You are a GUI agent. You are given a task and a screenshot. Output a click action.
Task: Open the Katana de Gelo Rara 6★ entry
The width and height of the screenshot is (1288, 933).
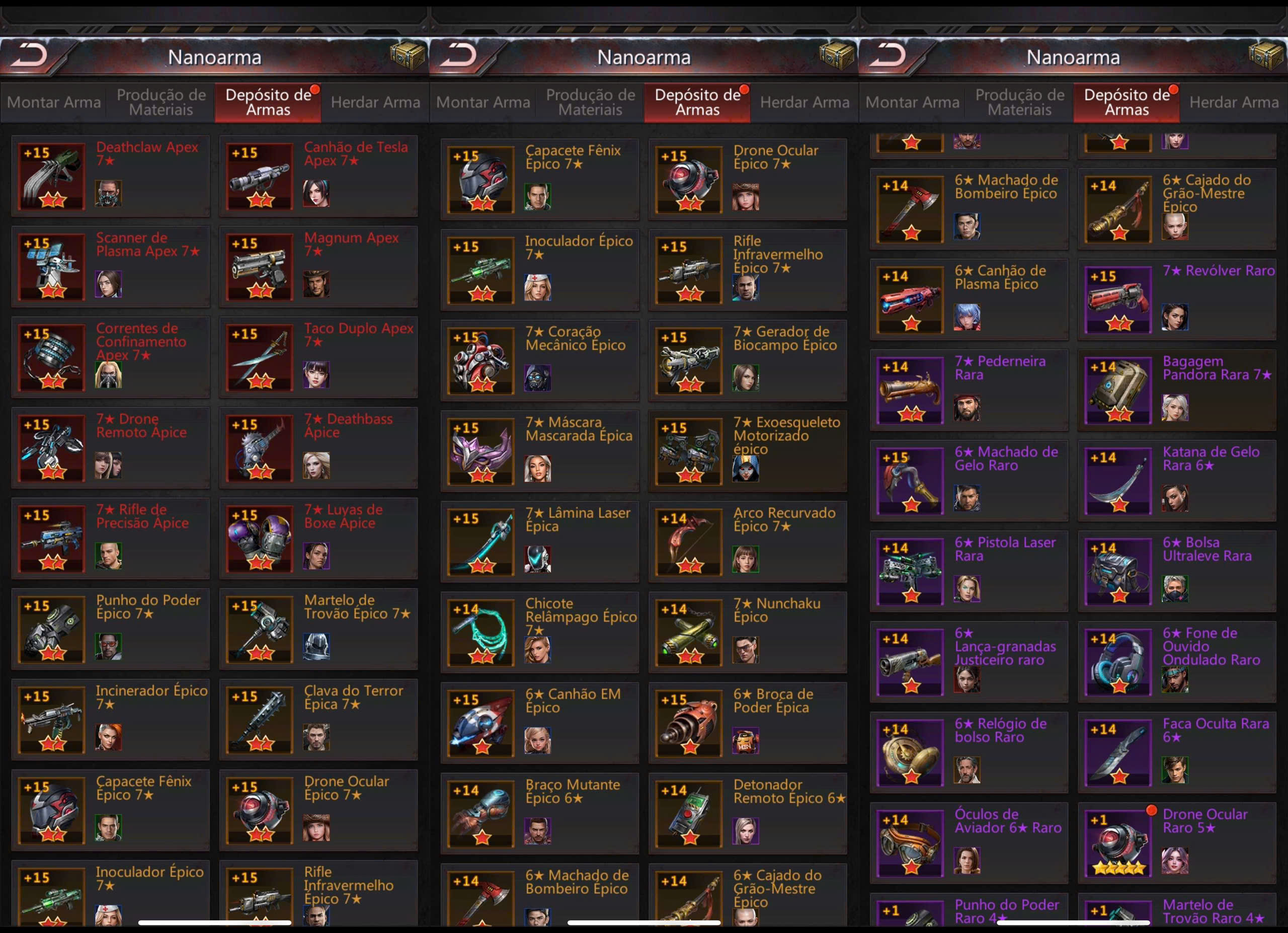tap(1177, 481)
